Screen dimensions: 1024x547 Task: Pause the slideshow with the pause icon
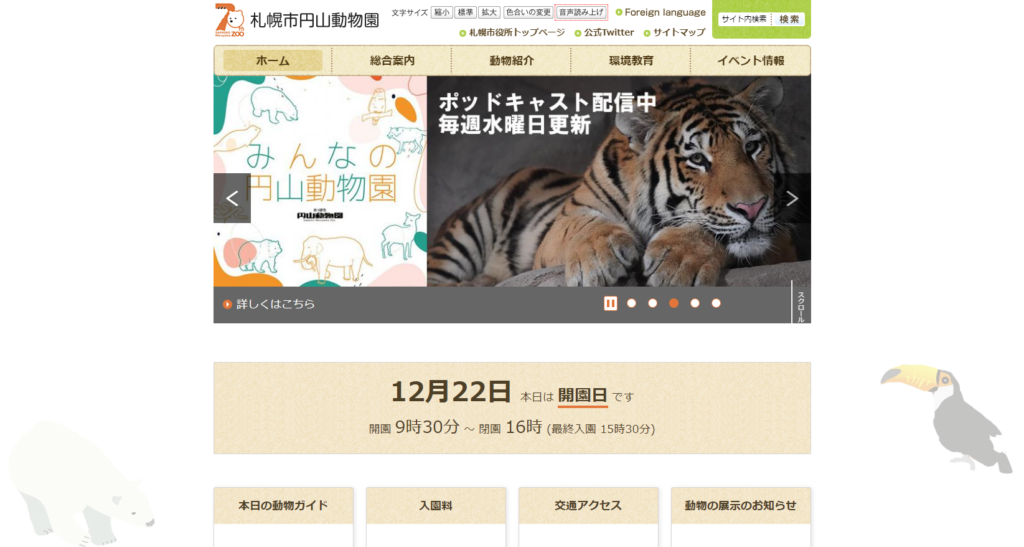click(610, 303)
